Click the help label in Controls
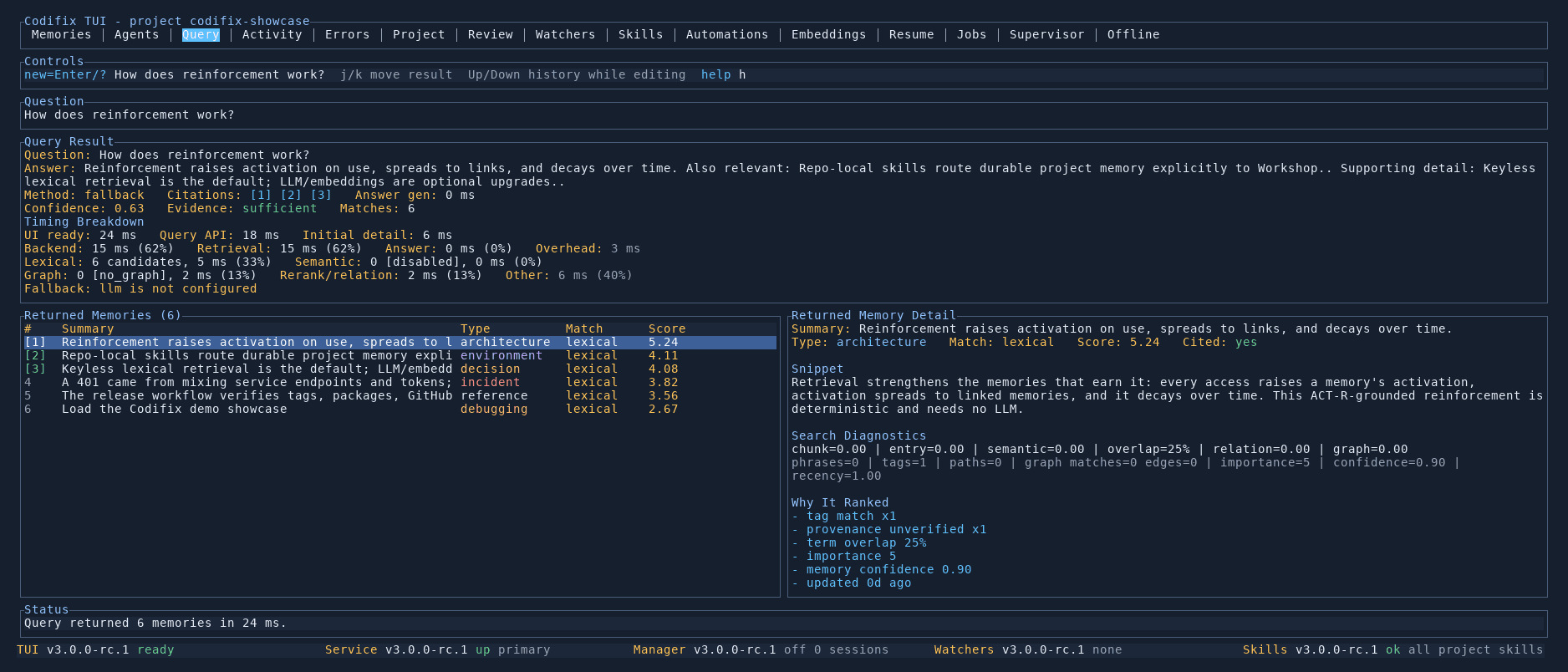 click(x=715, y=74)
